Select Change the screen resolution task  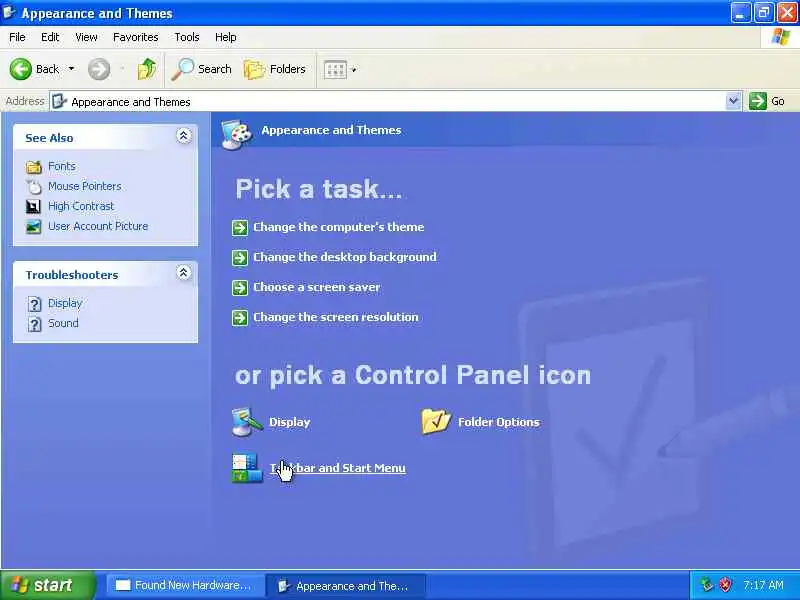pos(336,317)
